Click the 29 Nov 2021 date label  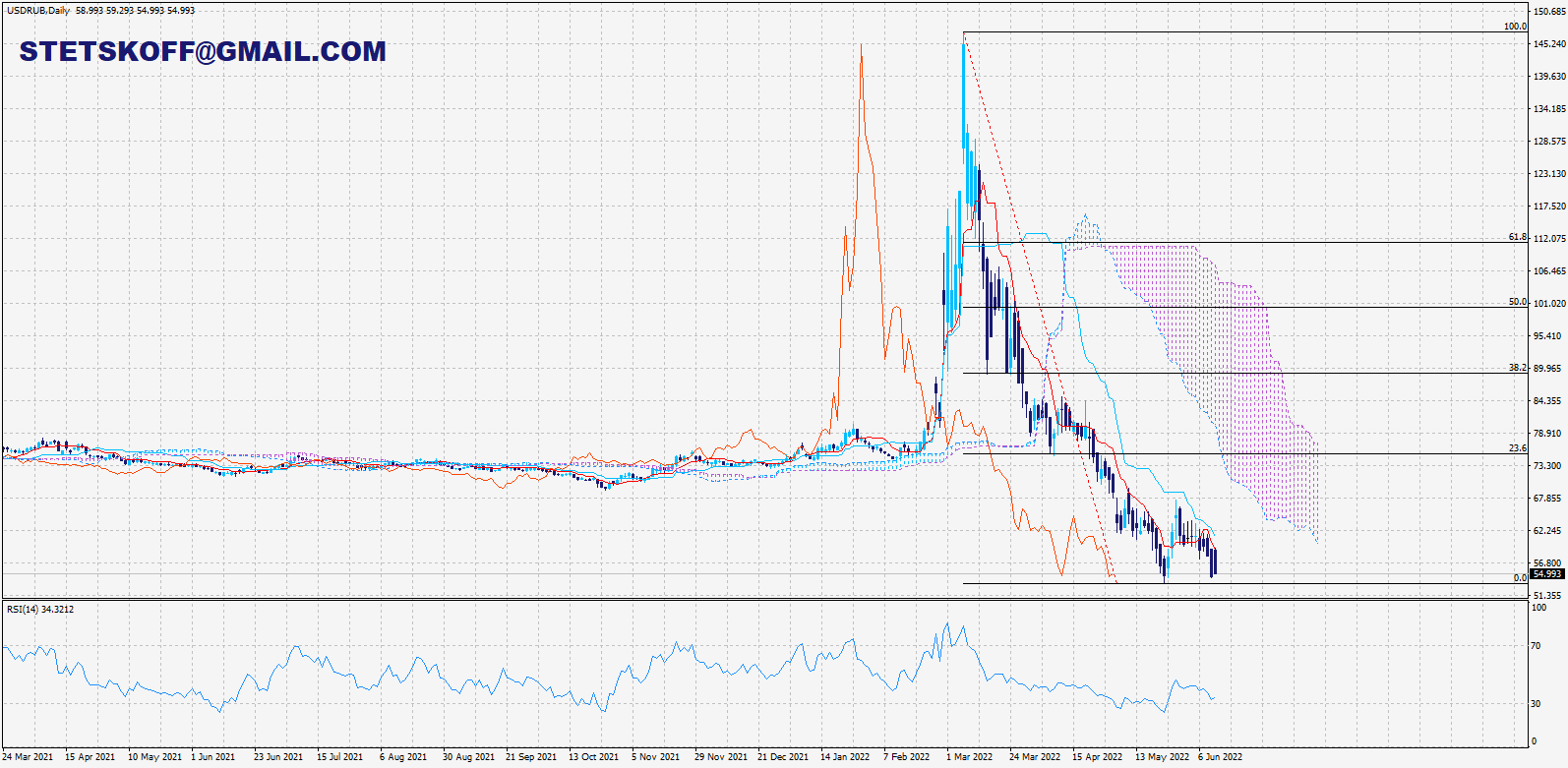[721, 757]
